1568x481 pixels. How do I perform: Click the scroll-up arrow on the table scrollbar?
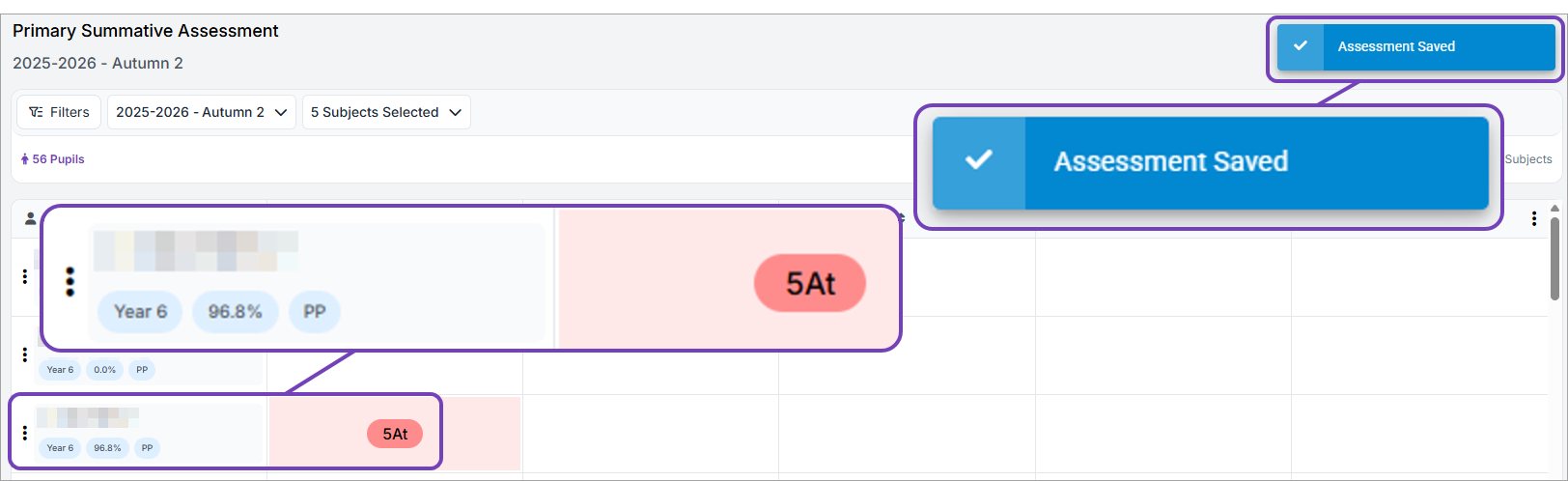pyautogui.click(x=1554, y=208)
